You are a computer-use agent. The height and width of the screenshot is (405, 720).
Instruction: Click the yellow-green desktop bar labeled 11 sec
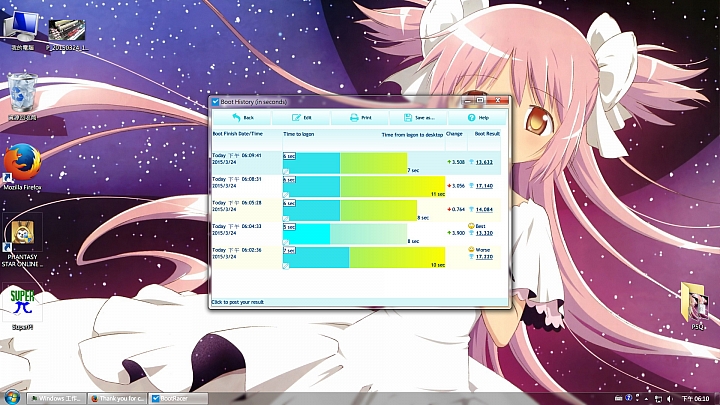(x=393, y=187)
